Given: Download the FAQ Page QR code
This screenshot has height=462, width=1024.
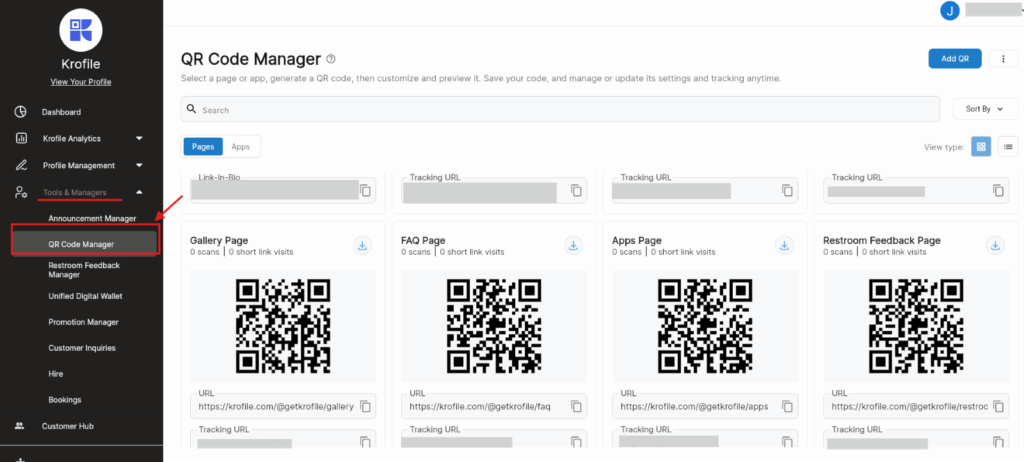Looking at the screenshot, I should (573, 246).
